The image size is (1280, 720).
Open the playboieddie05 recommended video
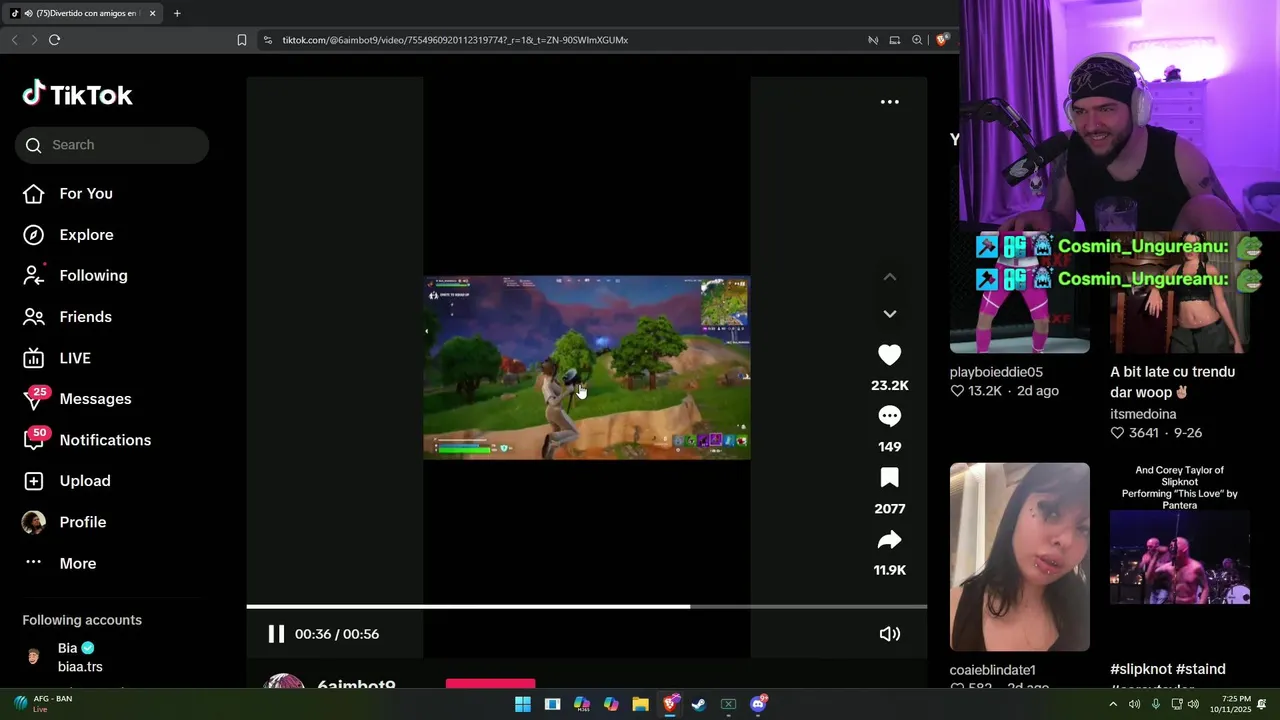1019,292
